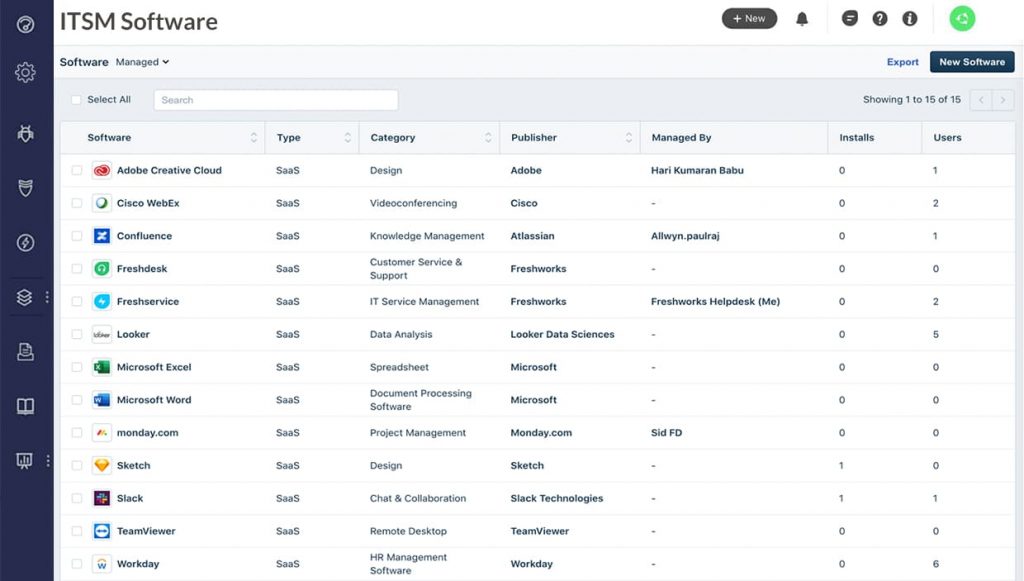Click the Export link
Image resolution: width=1024 pixels, height=581 pixels.
click(902, 62)
